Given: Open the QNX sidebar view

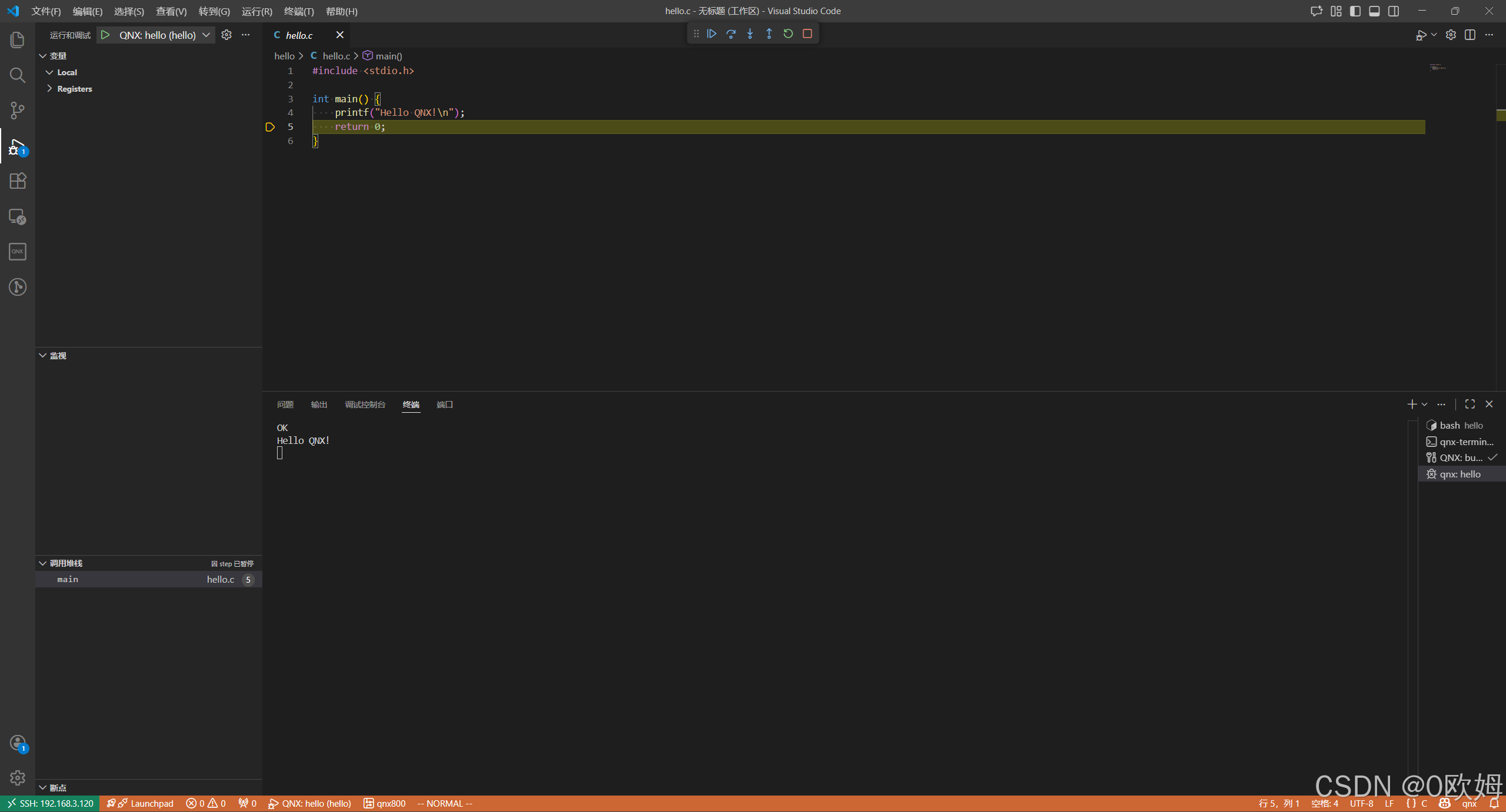Looking at the screenshot, I should pos(18,252).
